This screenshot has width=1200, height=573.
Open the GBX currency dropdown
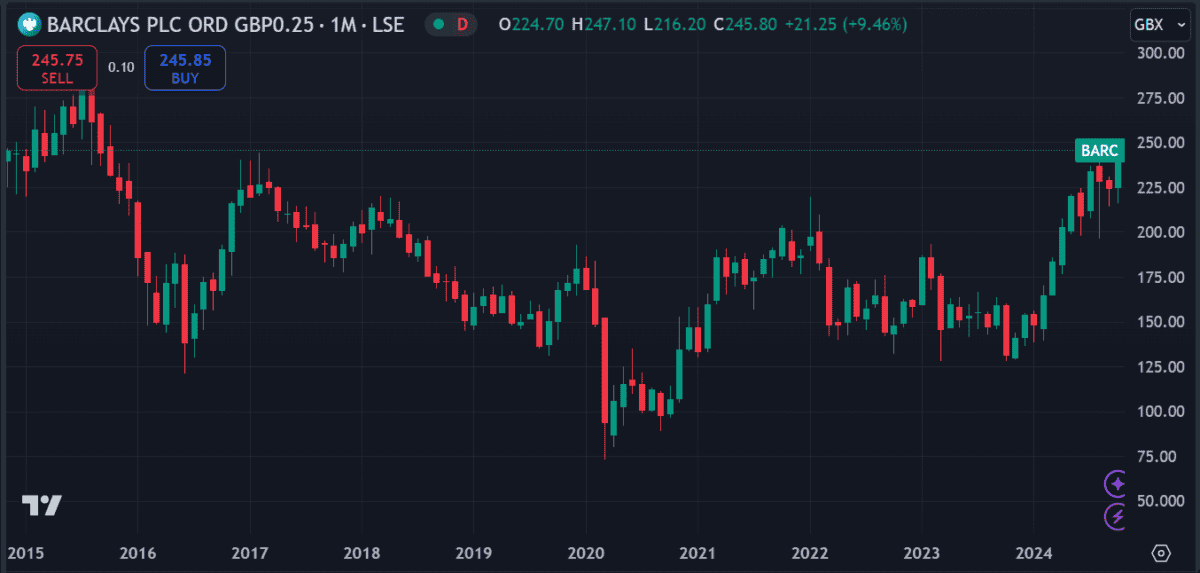1156,24
